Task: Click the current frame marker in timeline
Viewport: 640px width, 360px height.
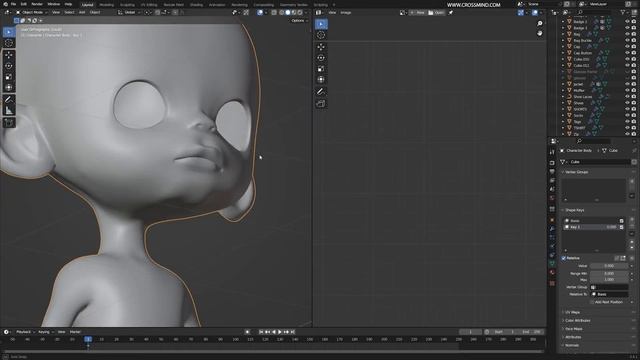Action: coord(88,340)
